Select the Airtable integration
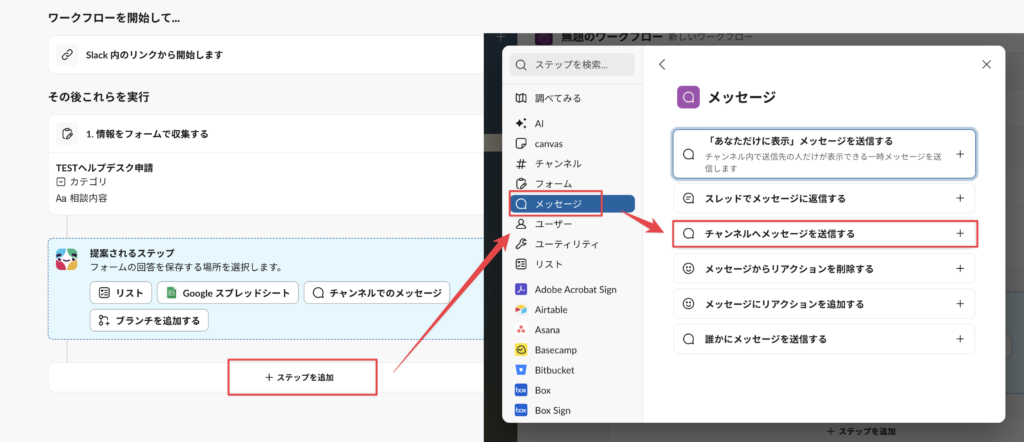The height and width of the screenshot is (442, 1024). tap(552, 310)
